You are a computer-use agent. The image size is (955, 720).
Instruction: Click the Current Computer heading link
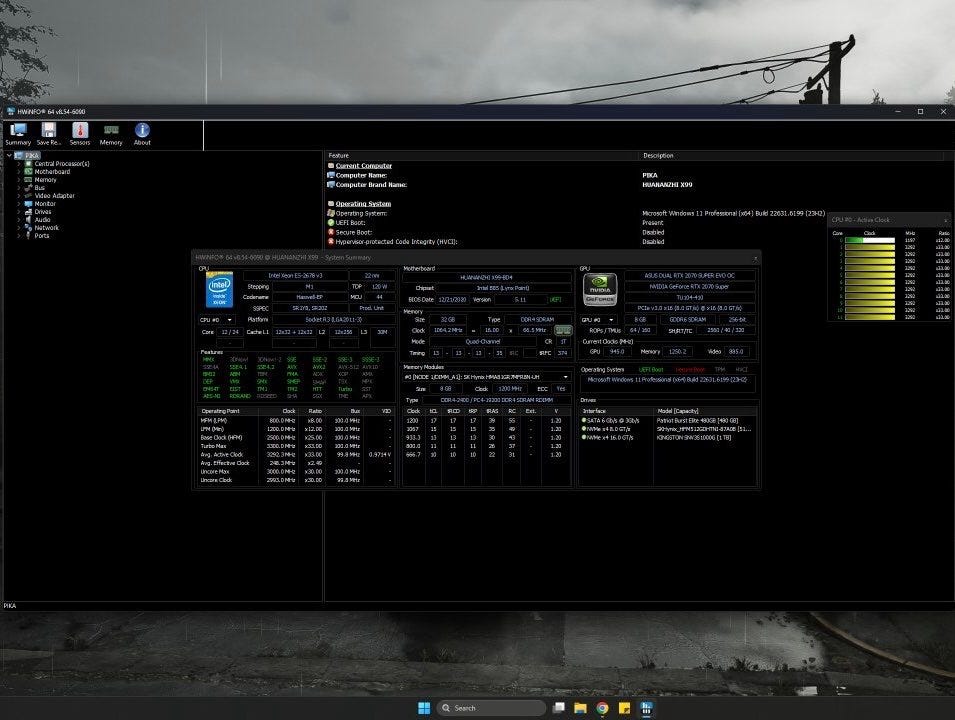pyautogui.click(x=364, y=166)
